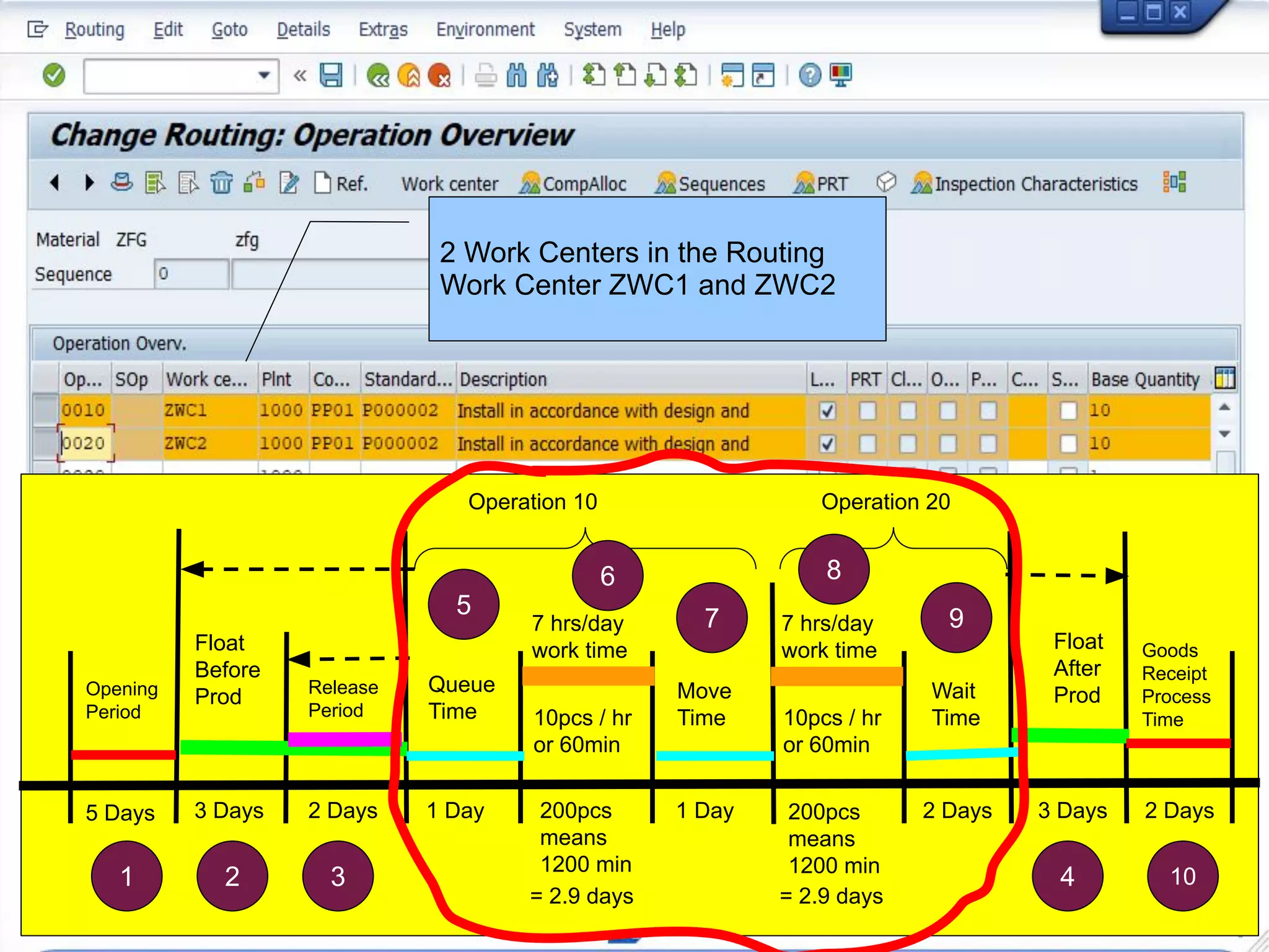Open the Extras menu
Screen dimensions: 1269x952
coord(383,29)
